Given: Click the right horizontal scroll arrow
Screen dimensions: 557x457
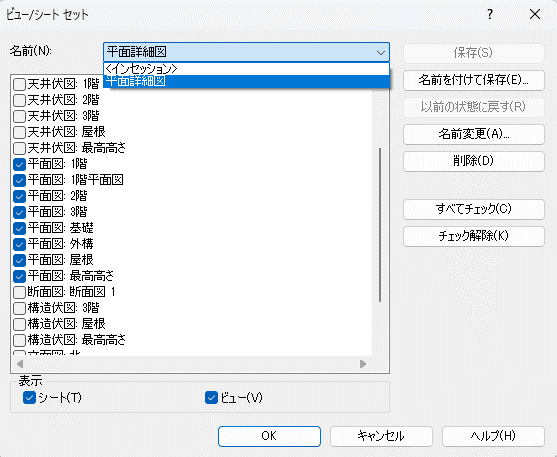Looking at the screenshot, I should [x=363, y=364].
